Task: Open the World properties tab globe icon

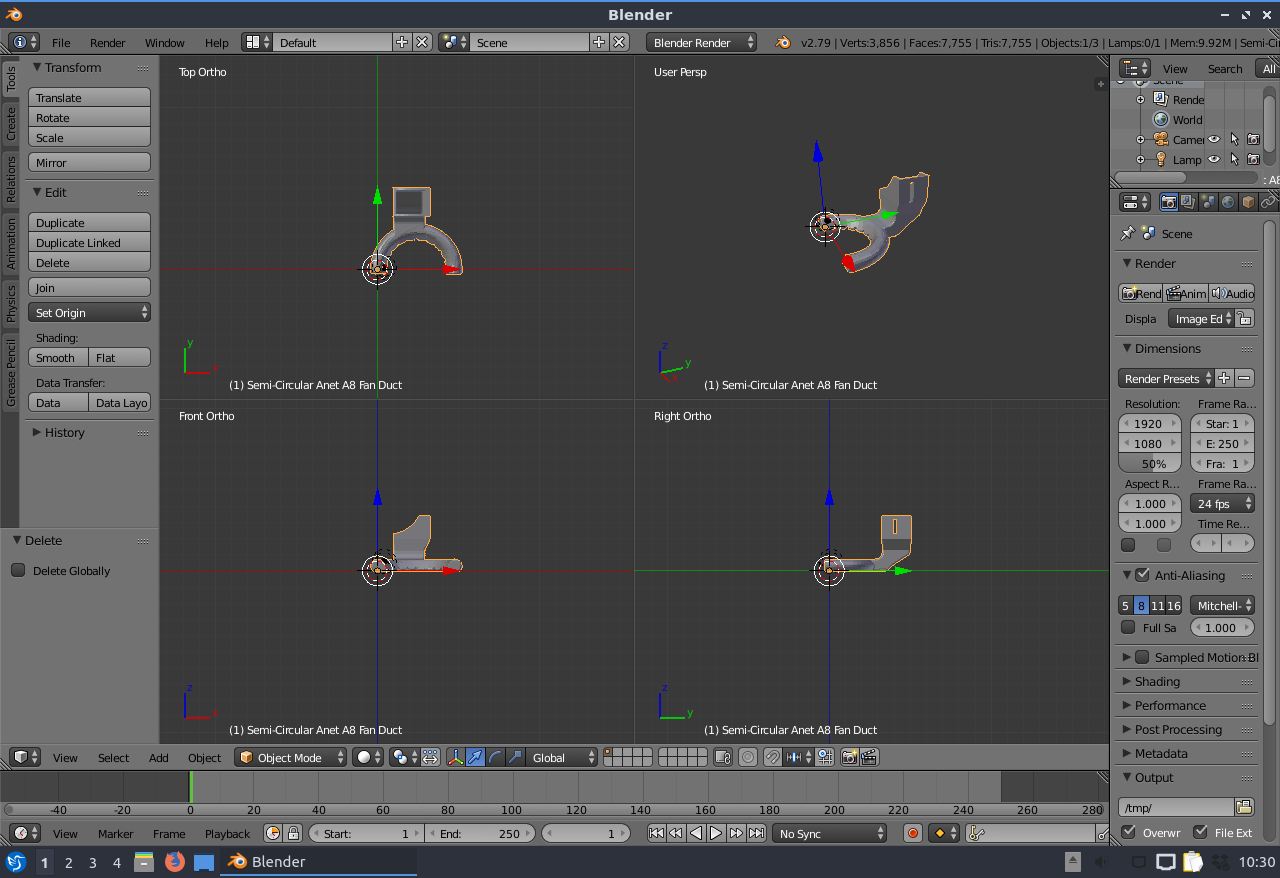Action: (1228, 202)
